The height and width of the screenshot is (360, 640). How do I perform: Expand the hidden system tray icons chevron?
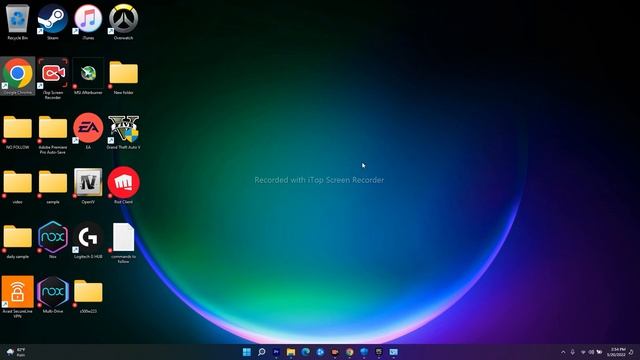(x=563, y=352)
